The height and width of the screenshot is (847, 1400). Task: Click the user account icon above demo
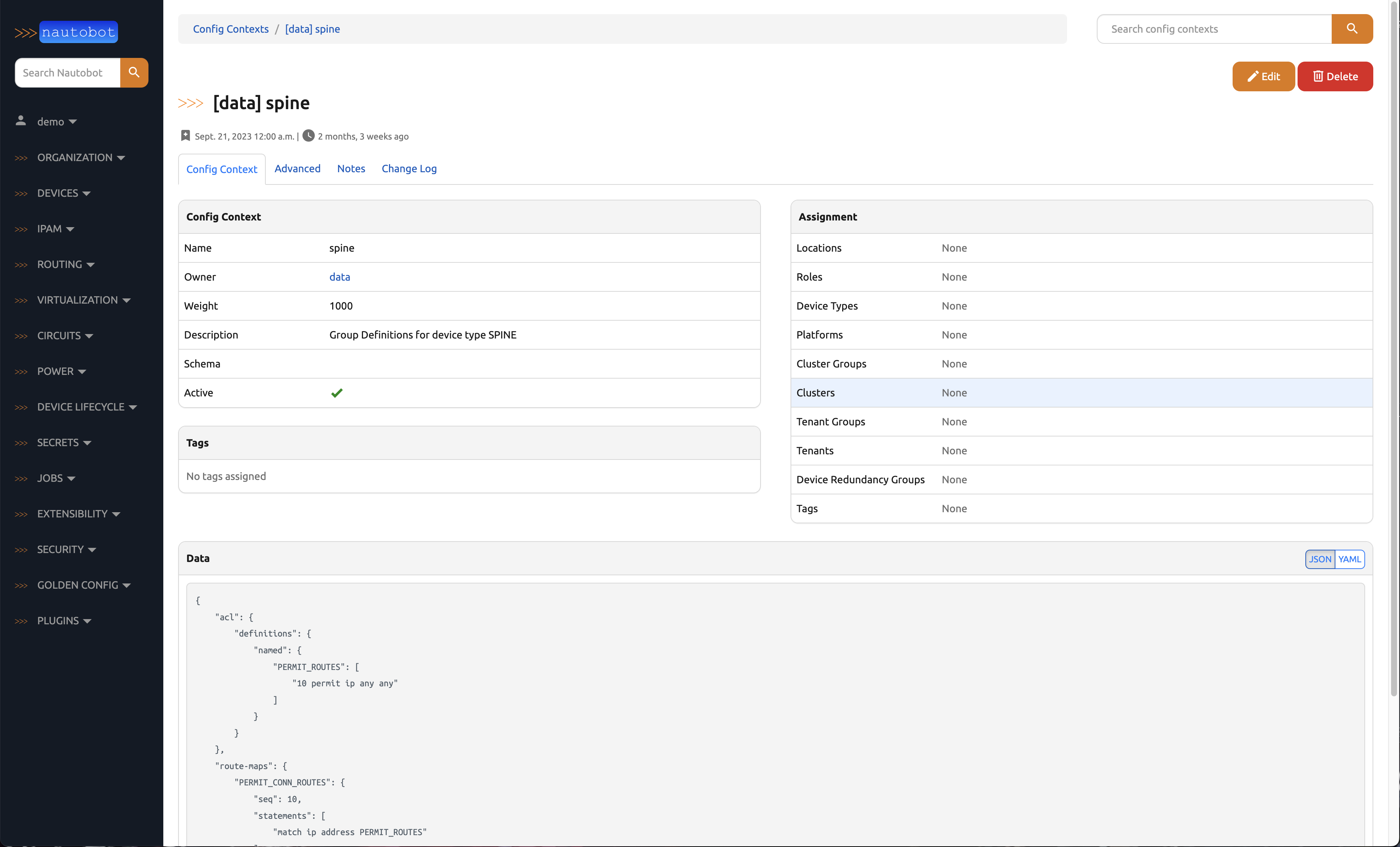[x=21, y=120]
